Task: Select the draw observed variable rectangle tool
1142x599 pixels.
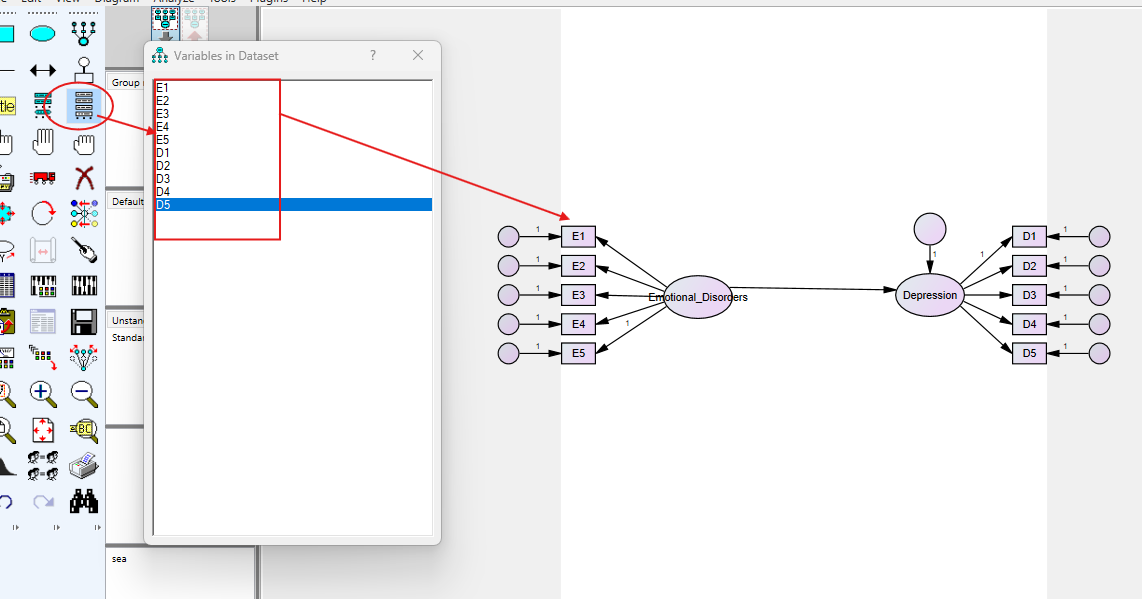Action: coord(6,34)
